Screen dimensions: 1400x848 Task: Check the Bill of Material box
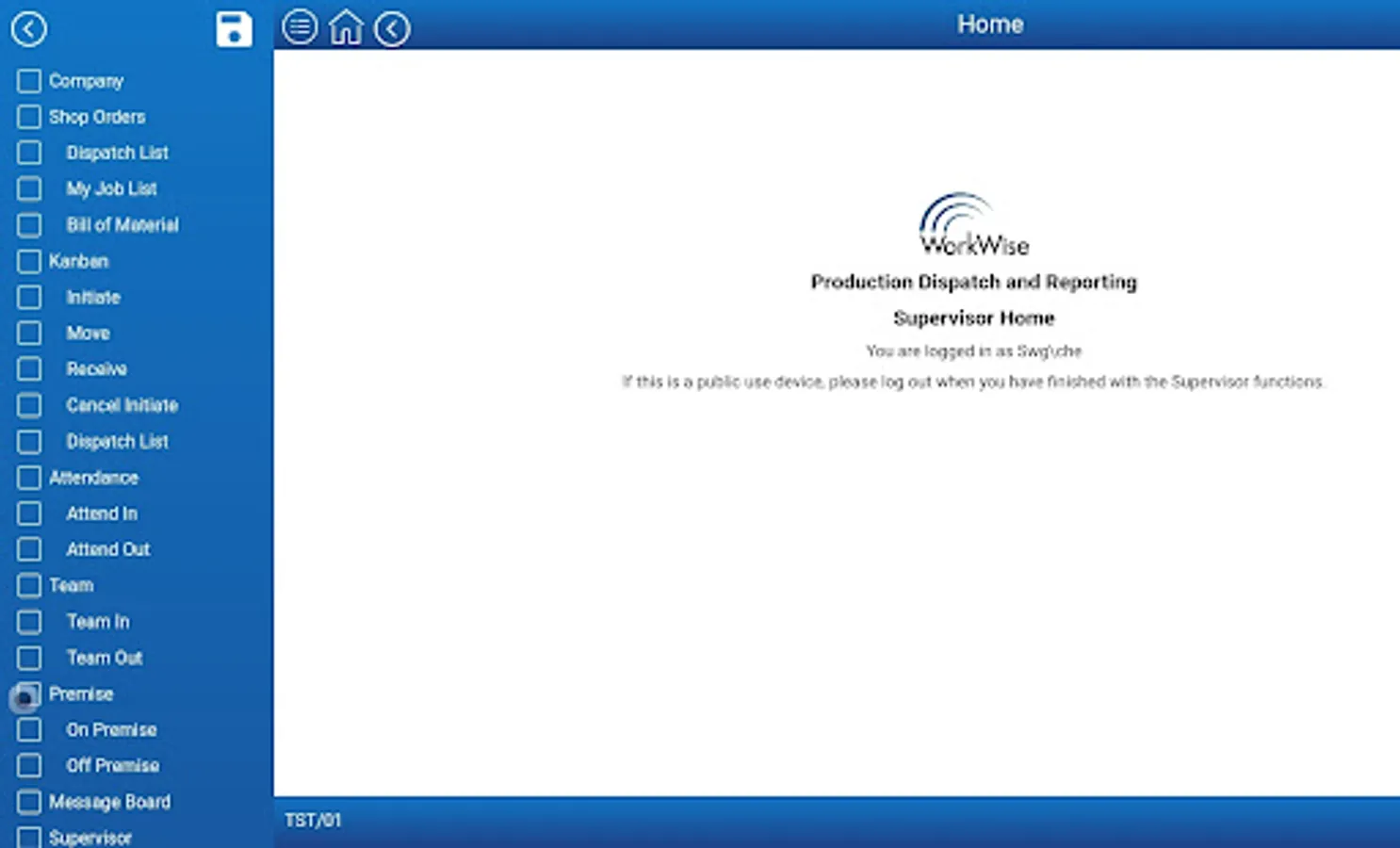(29, 225)
